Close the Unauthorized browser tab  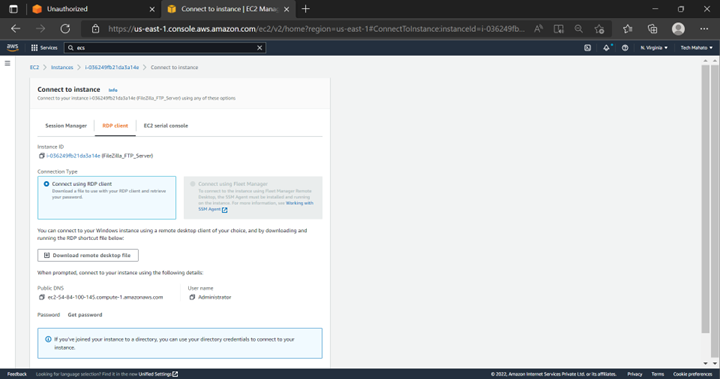click(152, 9)
